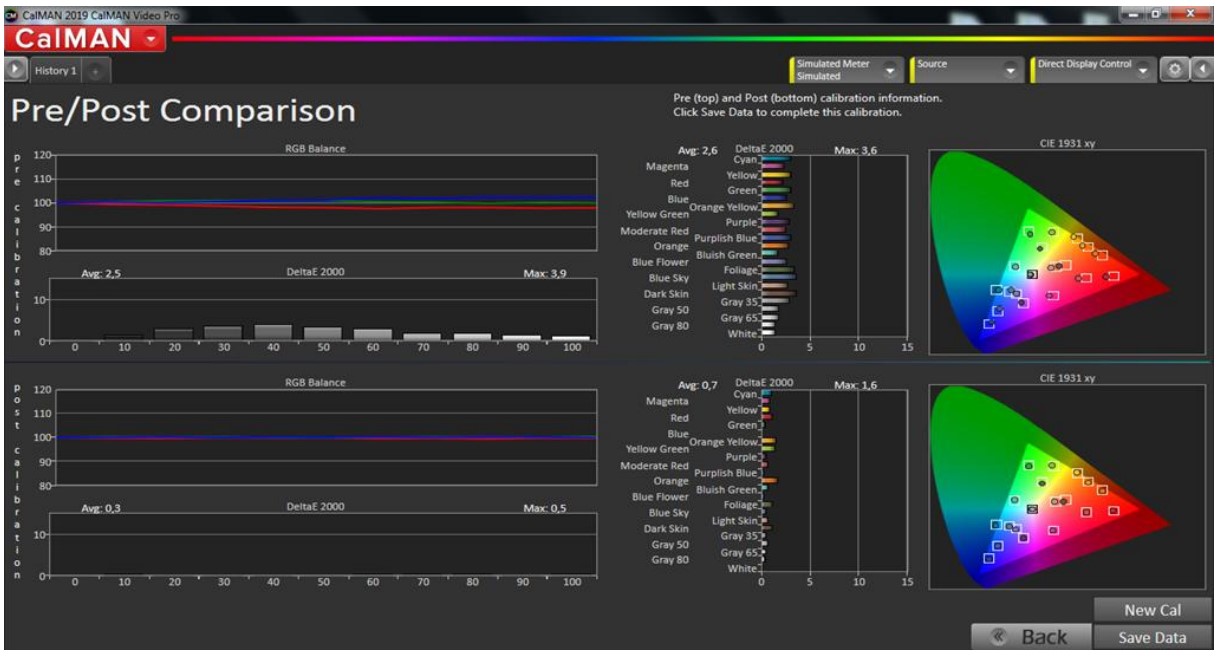Select the History 1 tab
1219x656 pixels.
[57, 71]
